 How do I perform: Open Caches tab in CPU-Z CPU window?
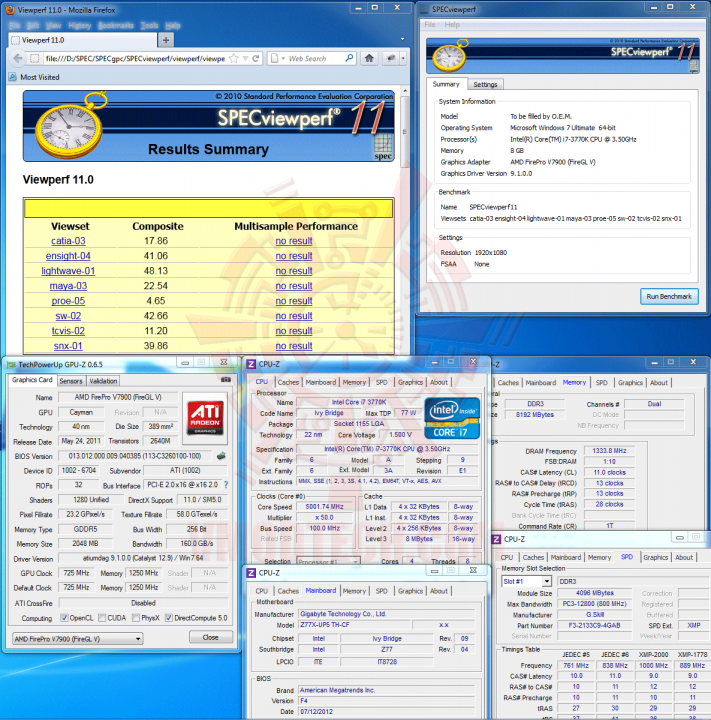(288, 382)
